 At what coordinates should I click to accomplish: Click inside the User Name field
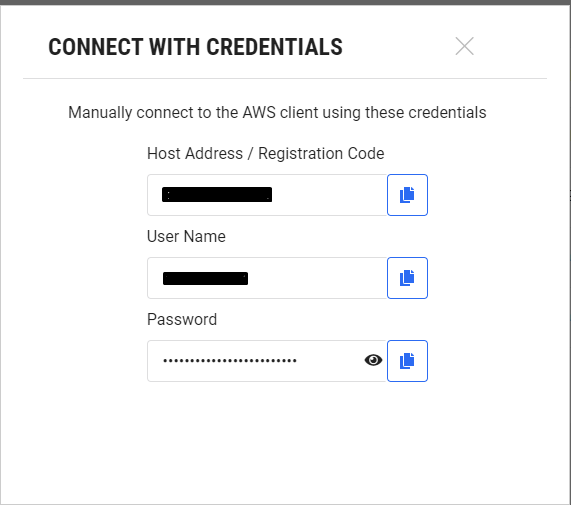267,278
